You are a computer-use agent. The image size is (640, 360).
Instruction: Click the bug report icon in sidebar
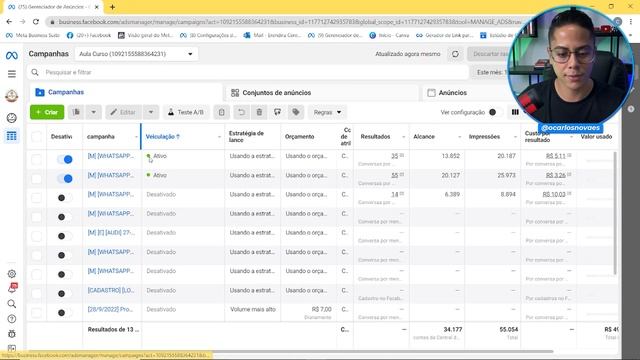tap(11, 334)
